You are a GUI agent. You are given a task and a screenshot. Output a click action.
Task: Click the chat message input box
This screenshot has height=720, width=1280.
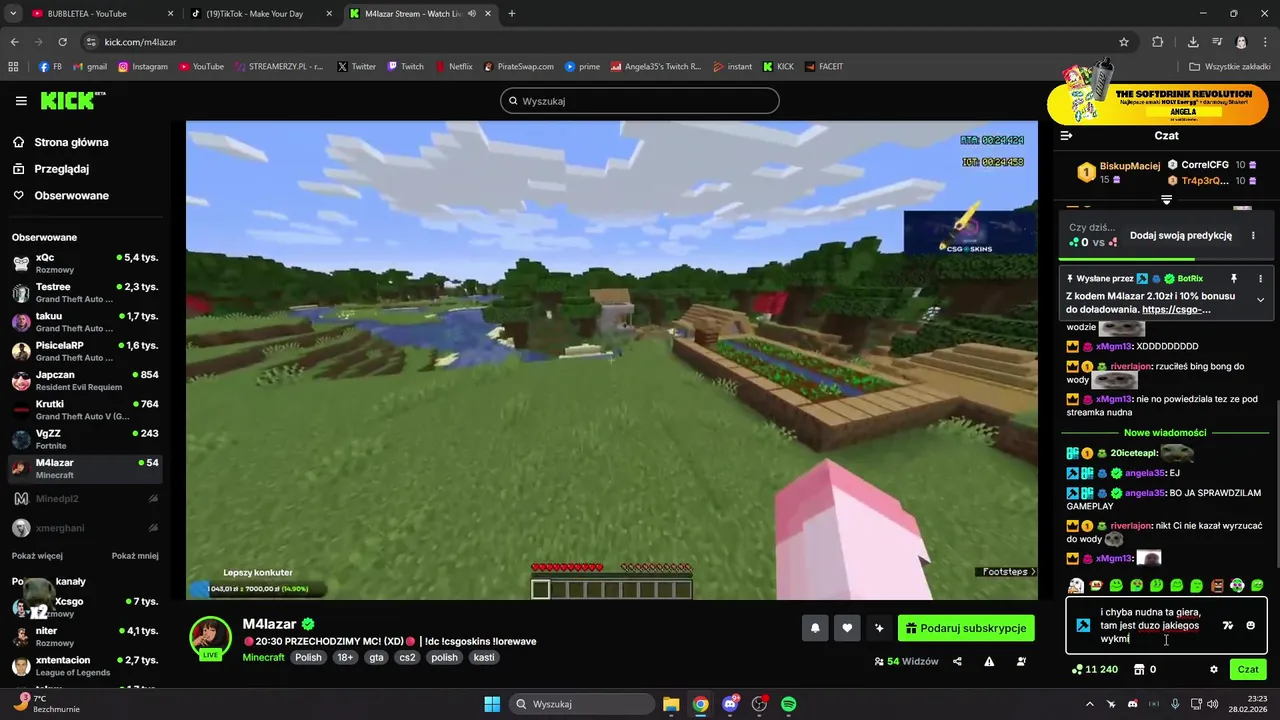tap(1166, 625)
